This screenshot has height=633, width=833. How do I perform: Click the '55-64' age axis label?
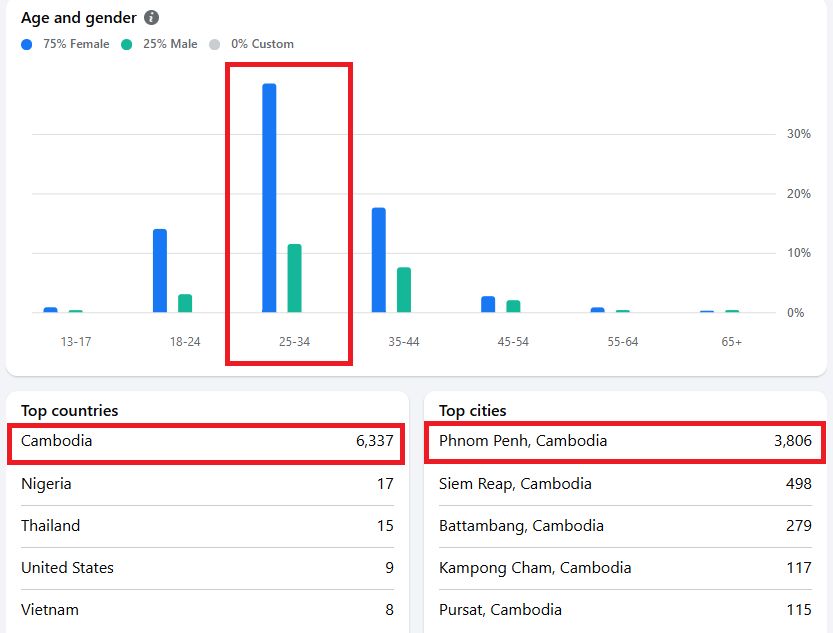(x=623, y=341)
